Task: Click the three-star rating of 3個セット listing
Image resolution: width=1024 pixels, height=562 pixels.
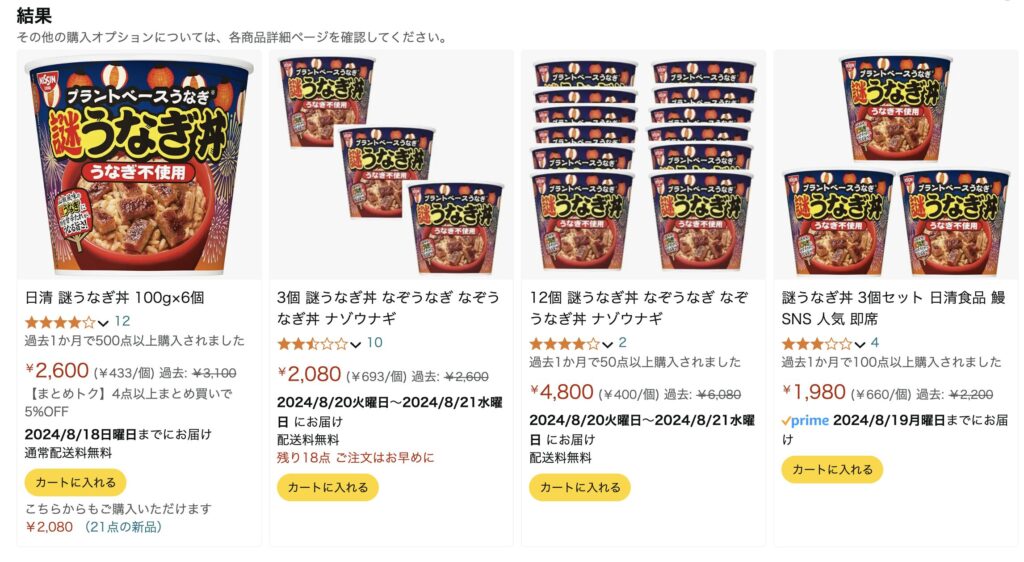Action: pyautogui.click(x=817, y=343)
